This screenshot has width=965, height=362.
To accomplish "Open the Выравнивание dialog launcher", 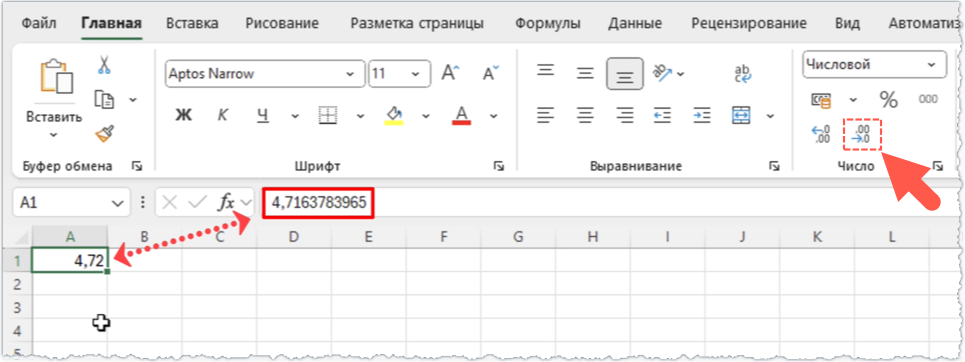I will (x=774, y=166).
